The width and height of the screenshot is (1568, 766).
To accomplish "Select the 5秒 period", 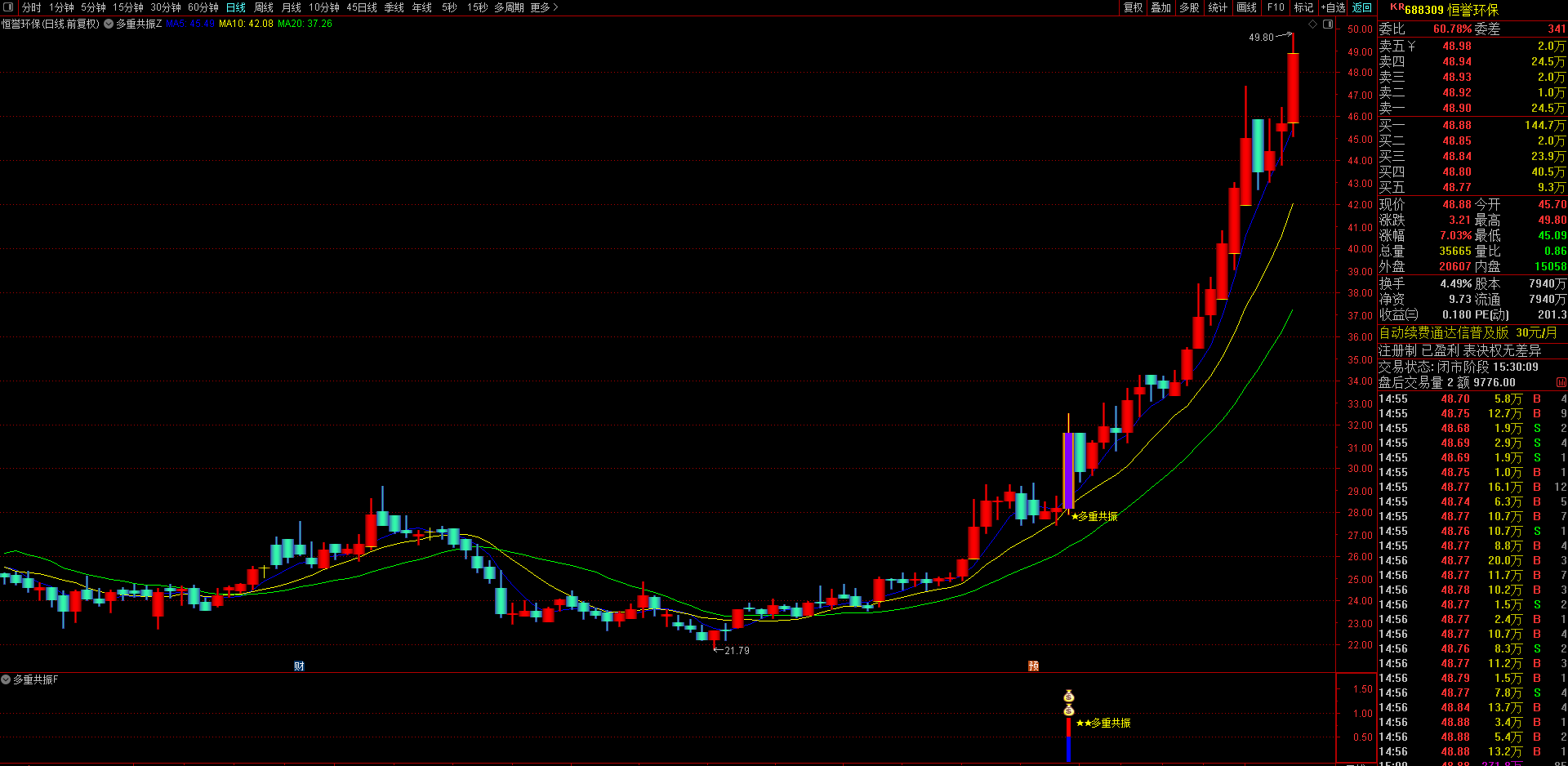I will tap(449, 7).
